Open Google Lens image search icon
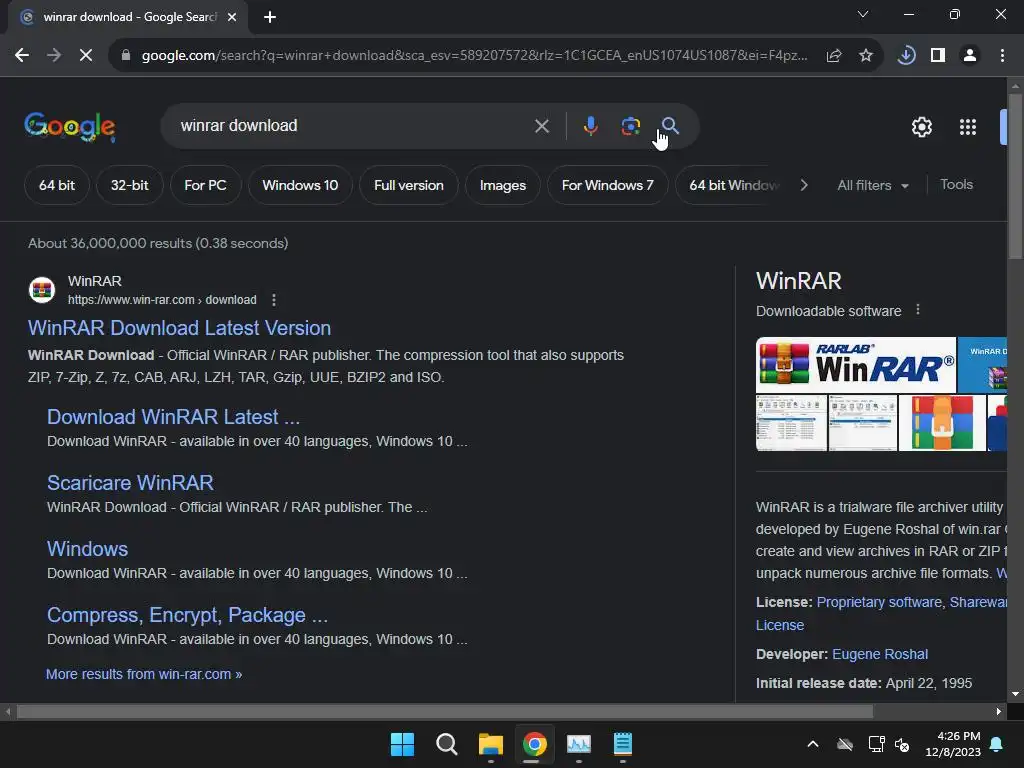Screen dimensions: 1024x768 click(x=630, y=126)
